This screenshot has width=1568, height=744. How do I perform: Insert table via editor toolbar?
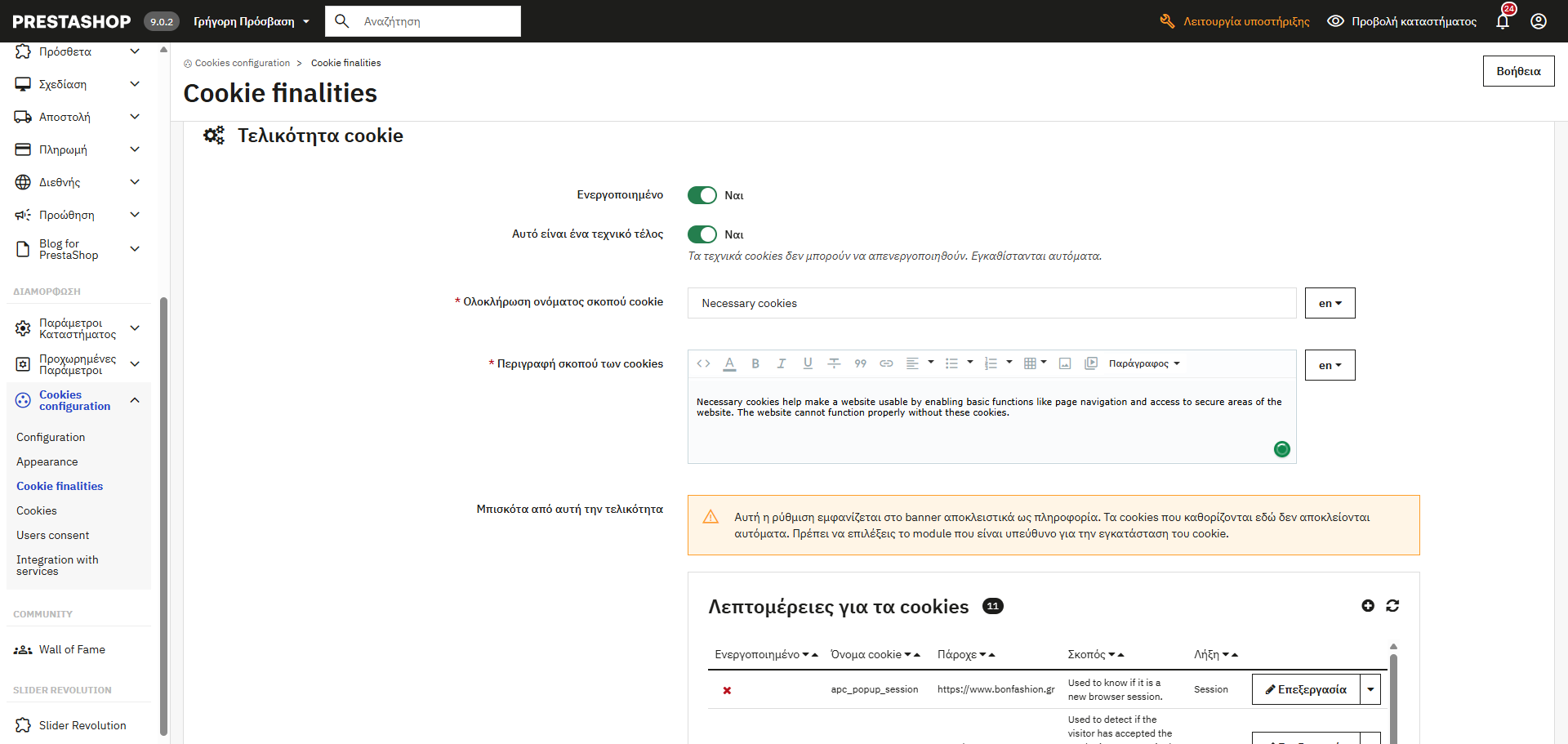point(1030,363)
